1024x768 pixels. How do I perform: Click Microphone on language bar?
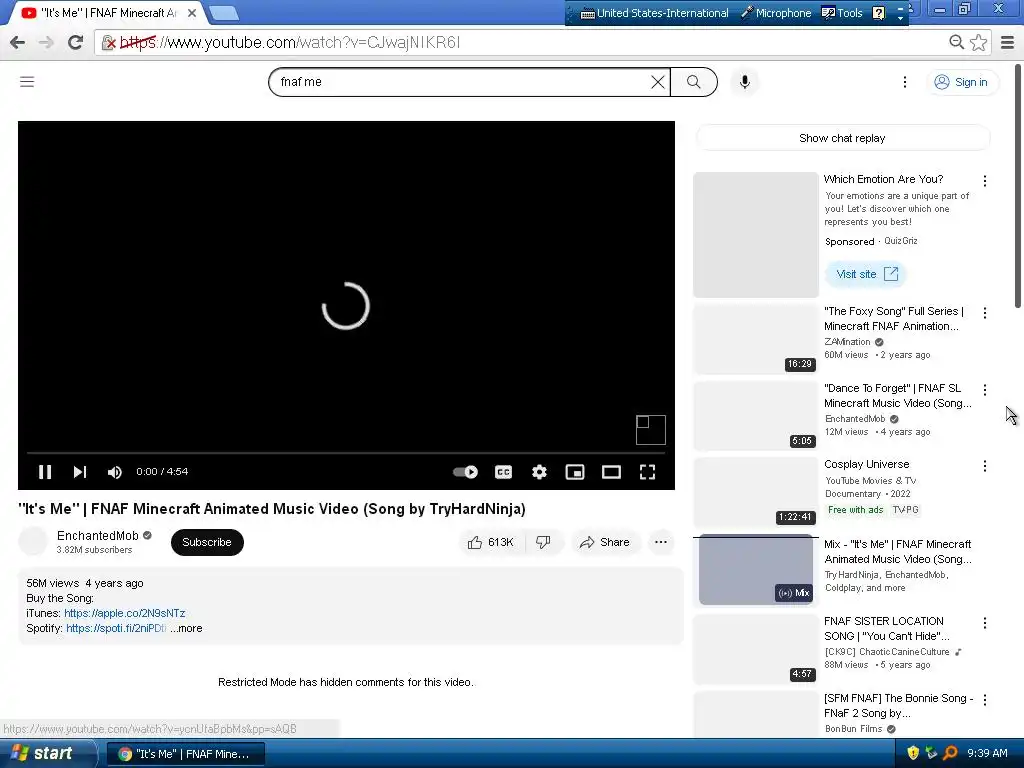[x=776, y=12]
